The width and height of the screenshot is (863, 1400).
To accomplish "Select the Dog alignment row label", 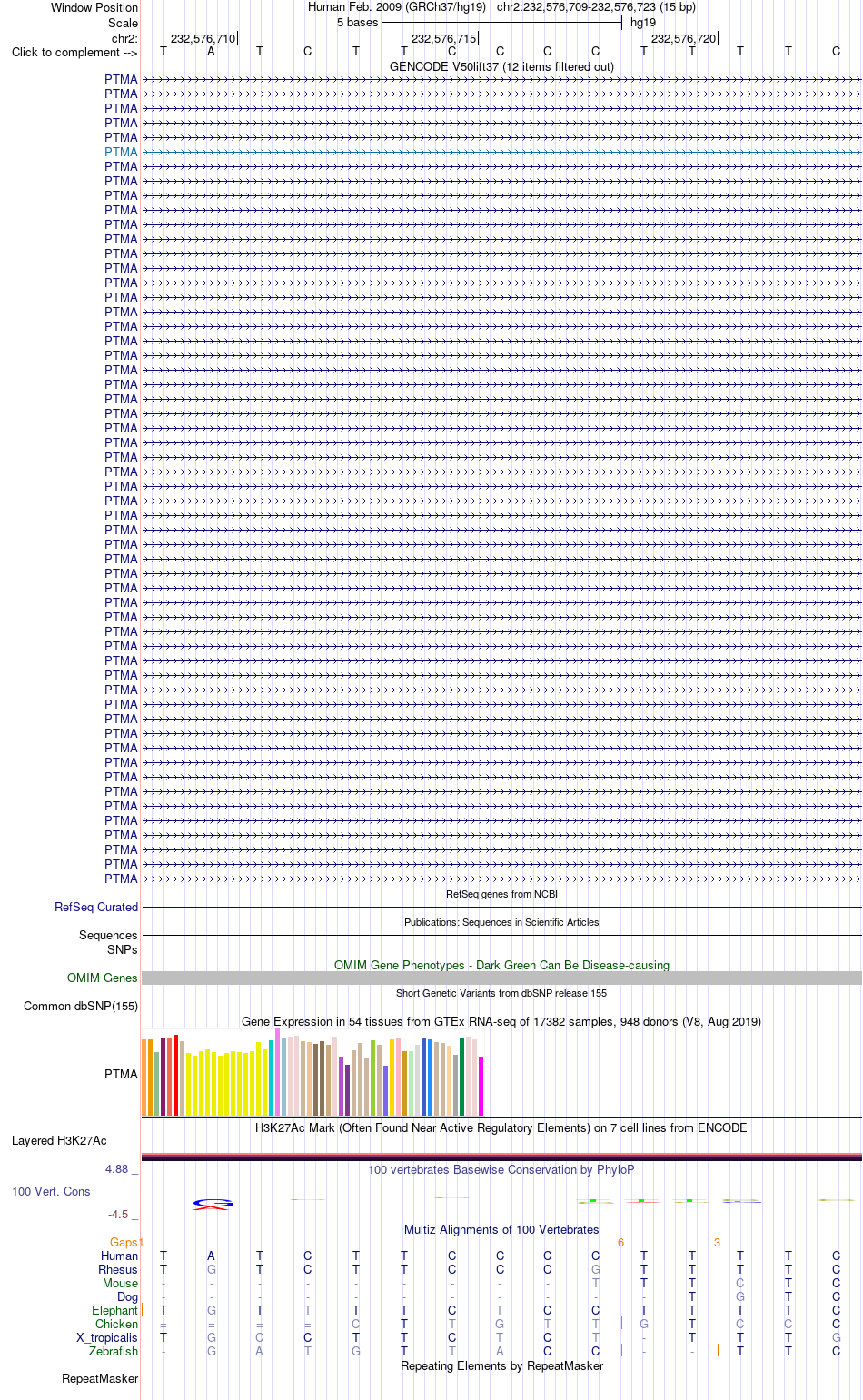I will click(127, 1296).
